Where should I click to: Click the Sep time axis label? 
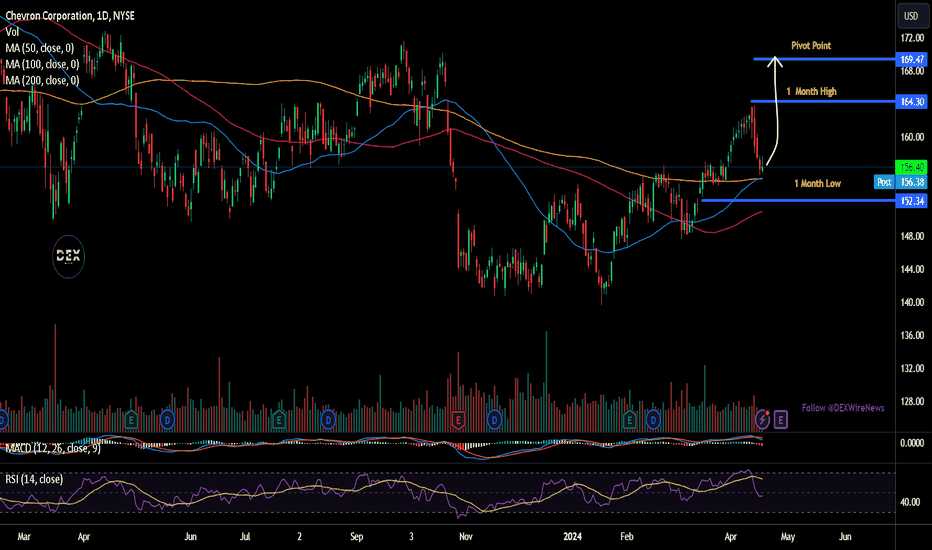tap(357, 536)
